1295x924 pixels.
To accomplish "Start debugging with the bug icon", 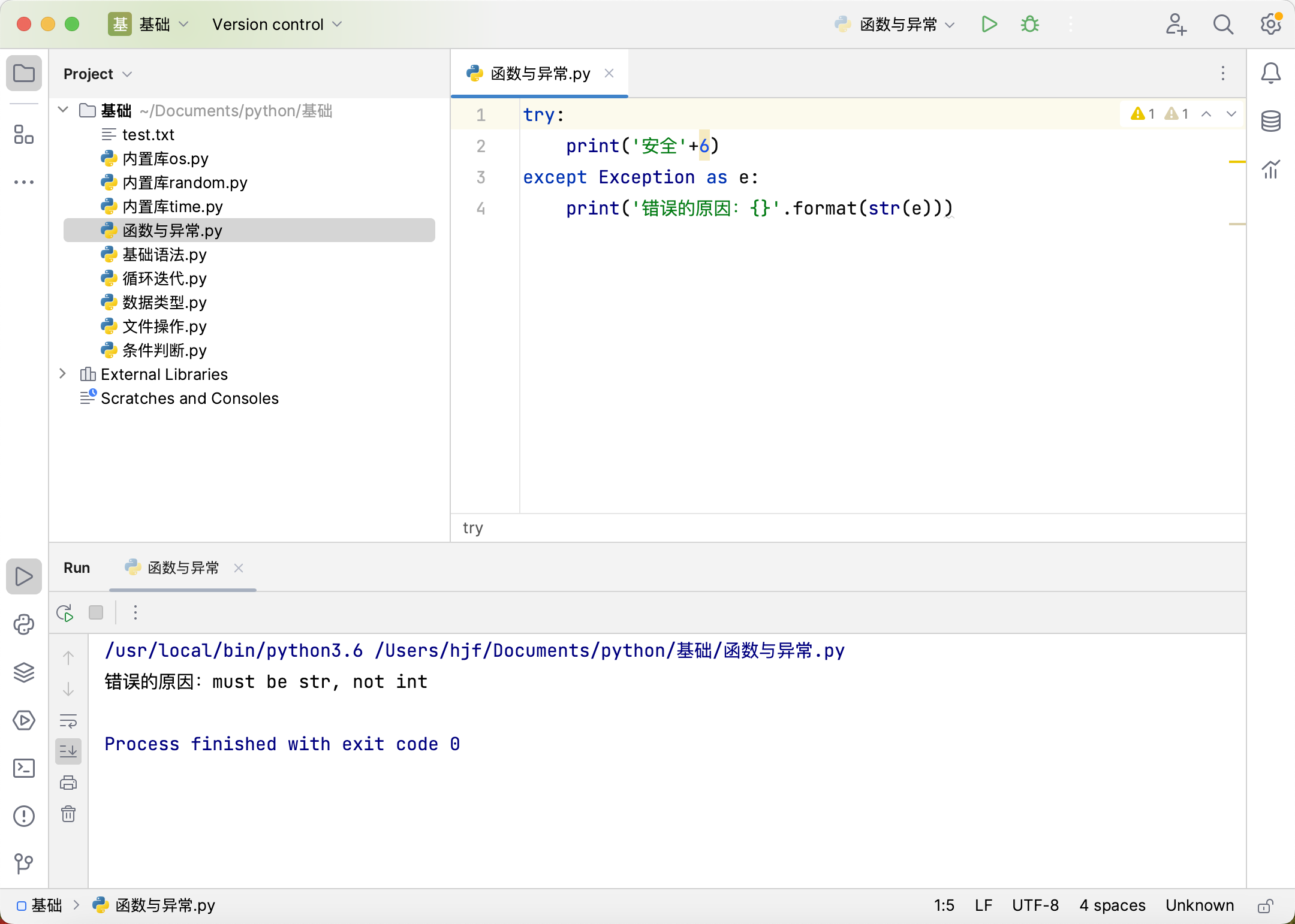I will 1030,25.
